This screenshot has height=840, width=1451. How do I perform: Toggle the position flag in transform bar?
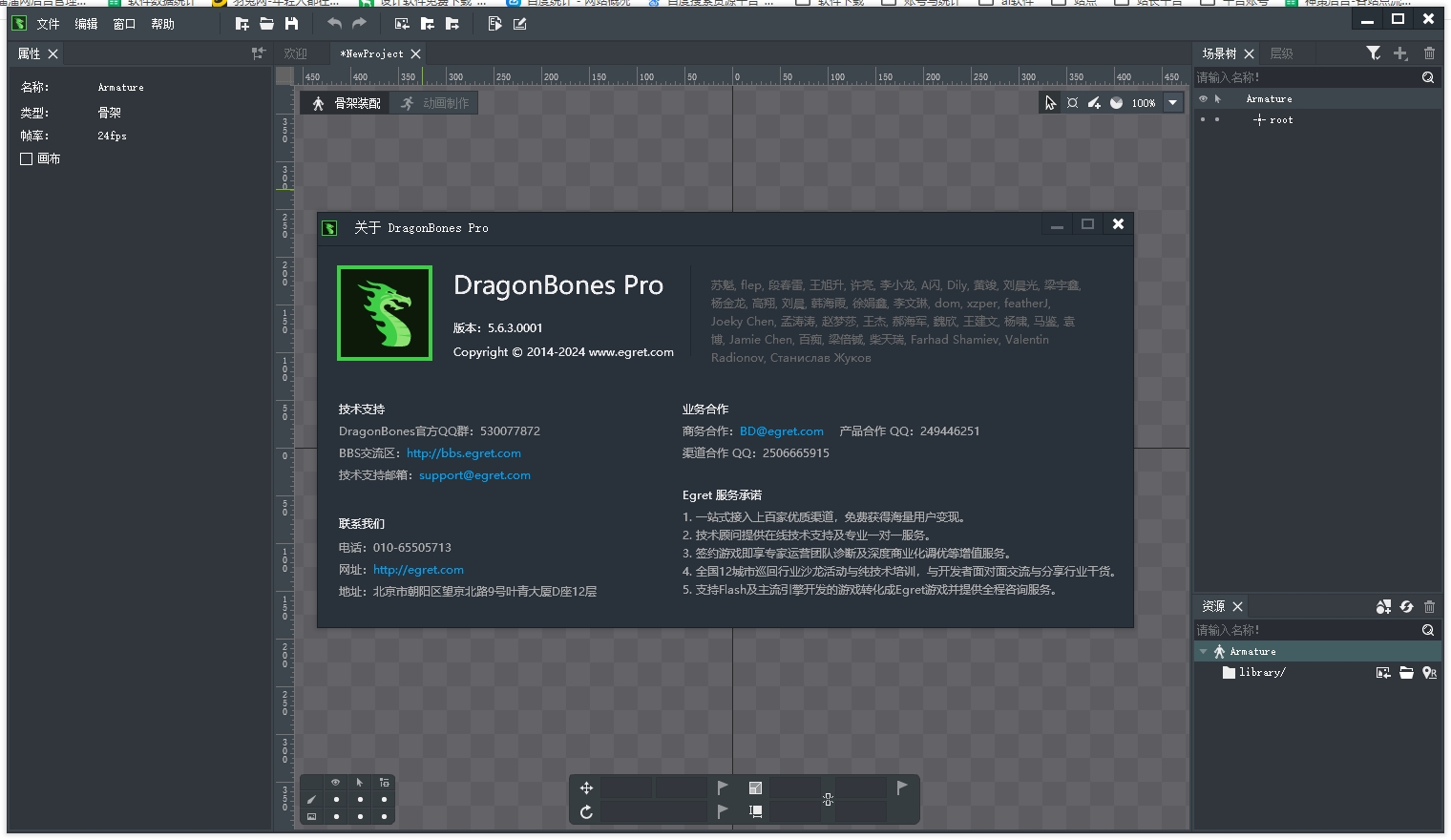click(x=723, y=787)
